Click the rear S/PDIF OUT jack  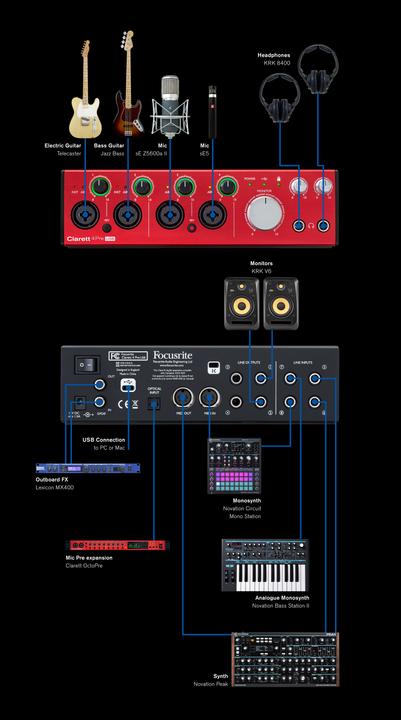[x=100, y=384]
